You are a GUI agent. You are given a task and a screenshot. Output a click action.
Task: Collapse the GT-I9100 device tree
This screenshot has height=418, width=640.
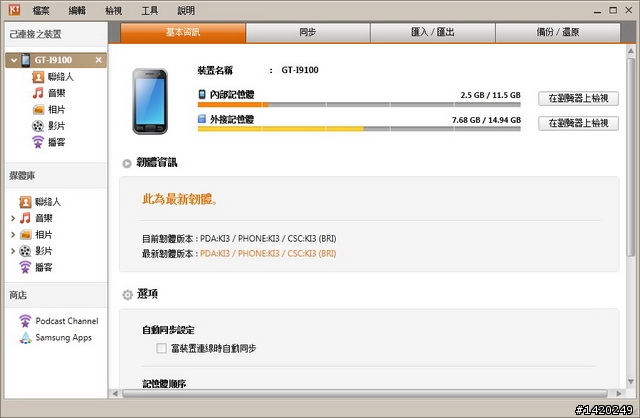tap(13, 60)
